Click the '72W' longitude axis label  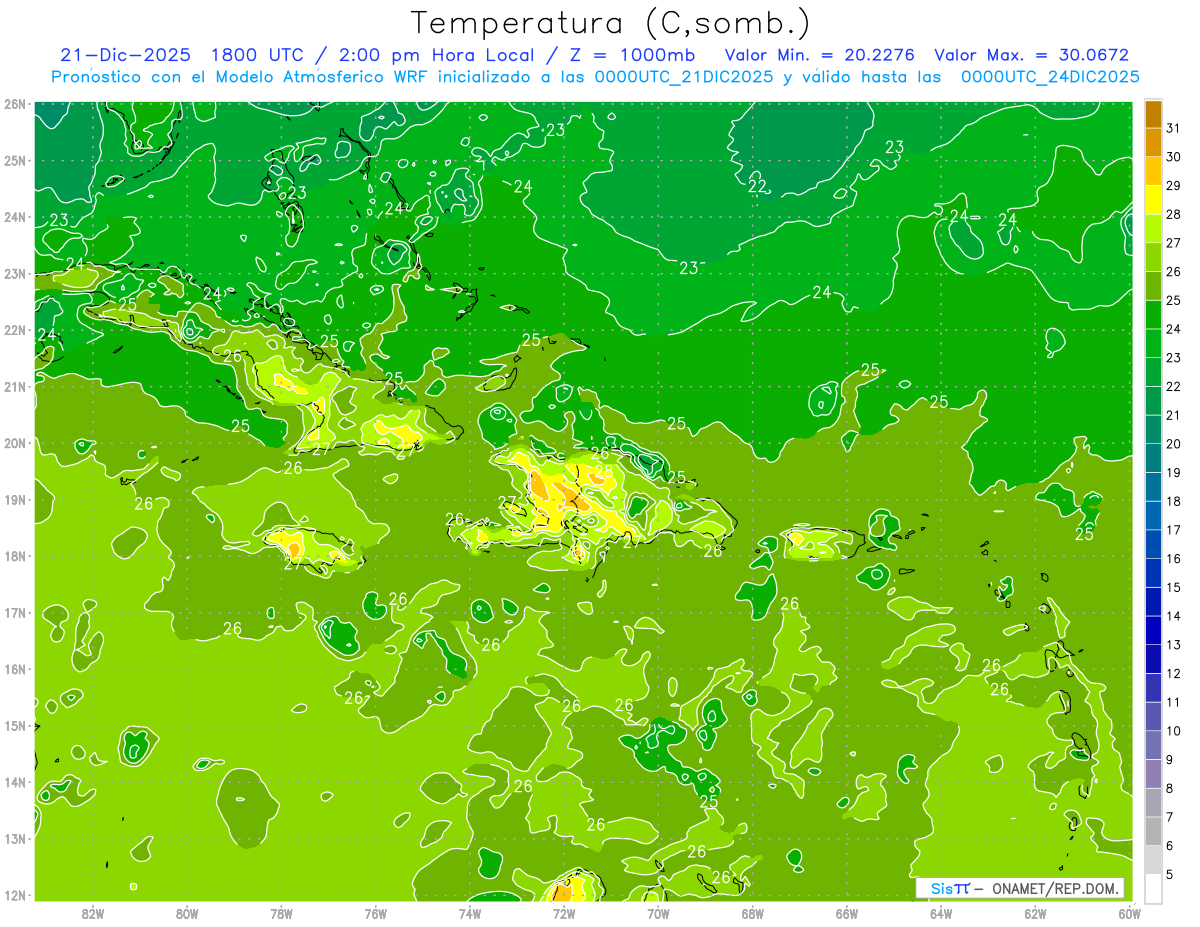564,913
